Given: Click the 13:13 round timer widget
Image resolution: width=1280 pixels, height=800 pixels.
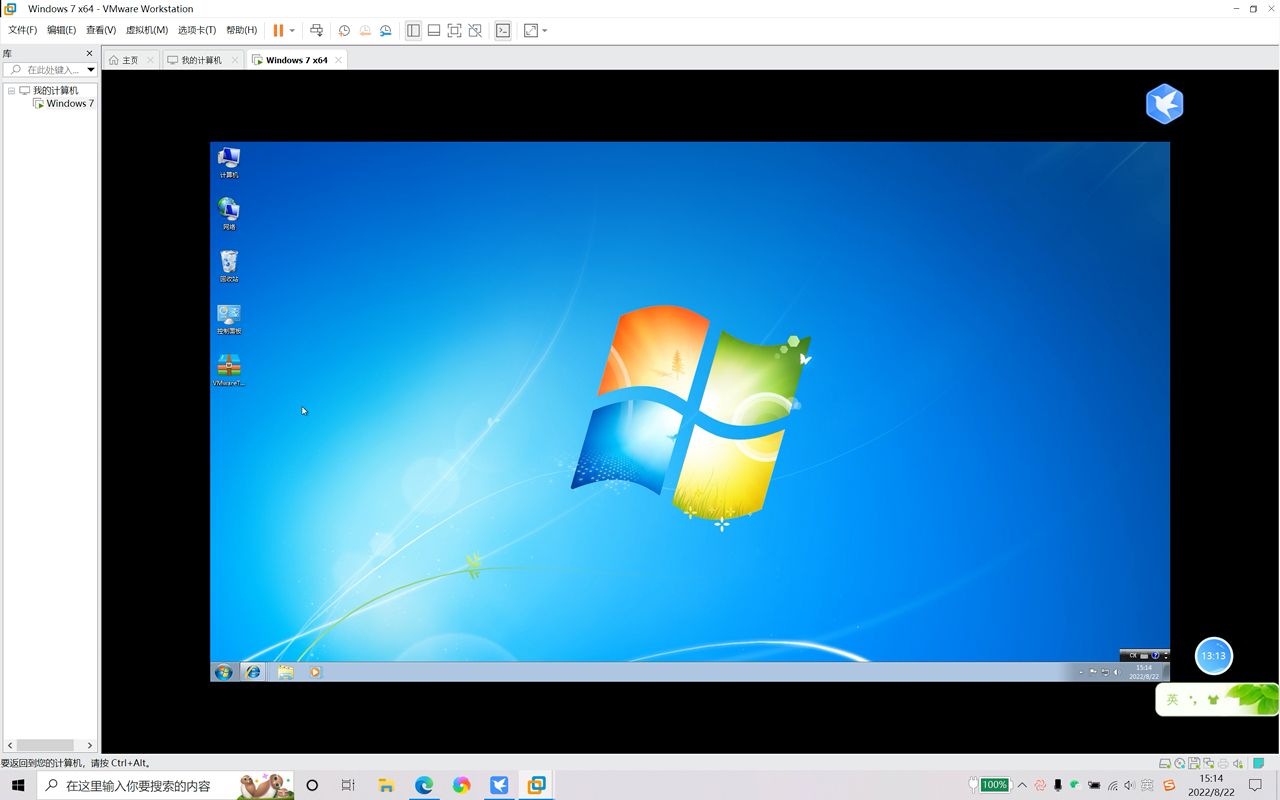Looking at the screenshot, I should point(1214,656).
